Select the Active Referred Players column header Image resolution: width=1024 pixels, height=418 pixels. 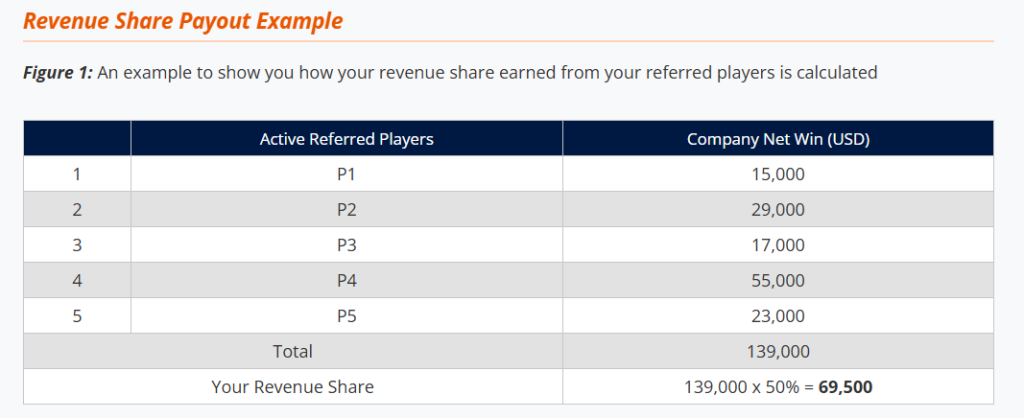(x=346, y=139)
